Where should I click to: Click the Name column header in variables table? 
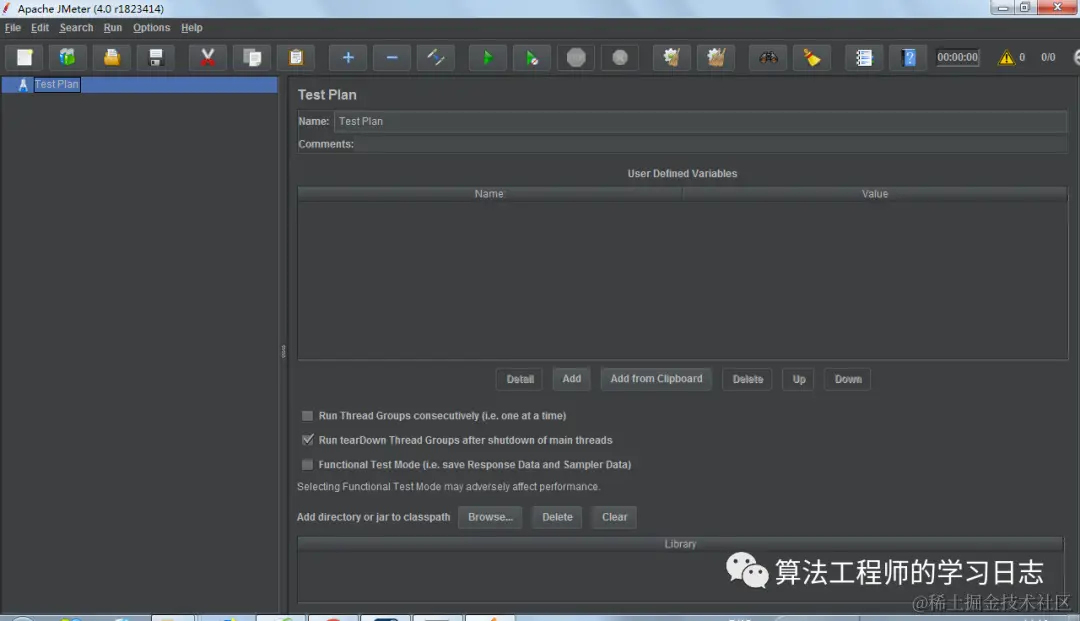[x=489, y=194]
